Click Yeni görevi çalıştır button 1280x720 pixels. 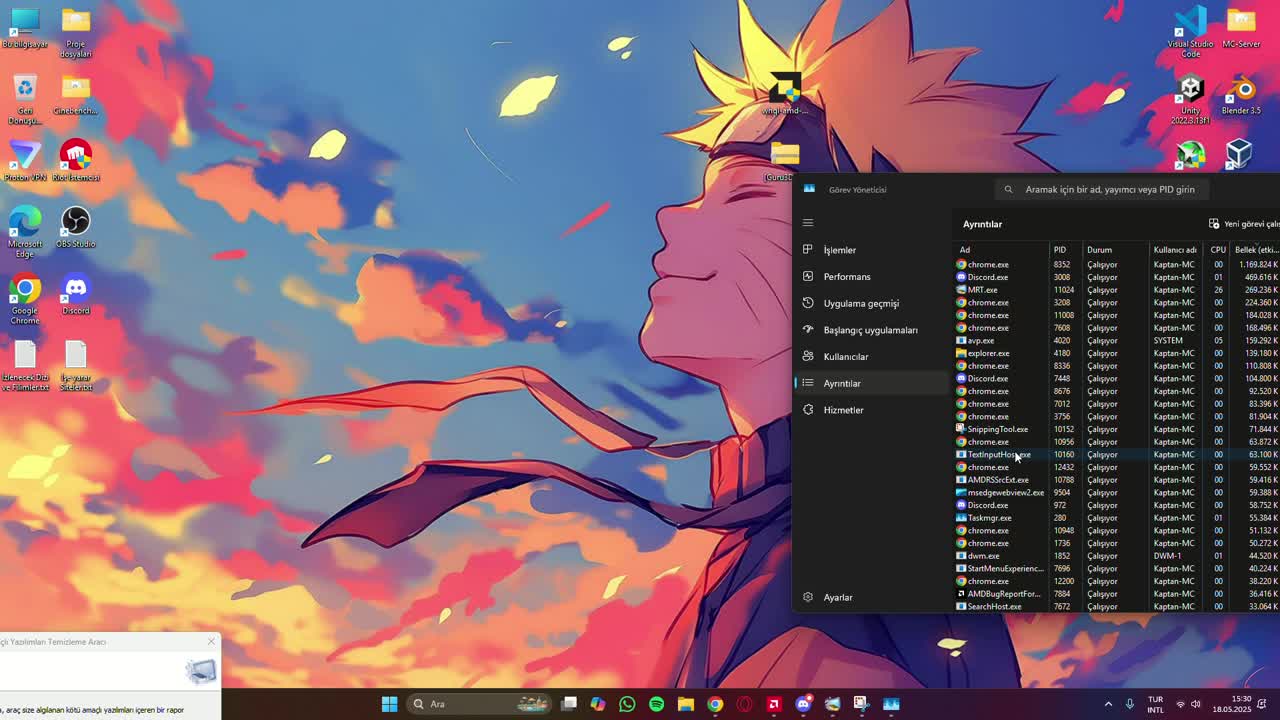pos(1244,224)
